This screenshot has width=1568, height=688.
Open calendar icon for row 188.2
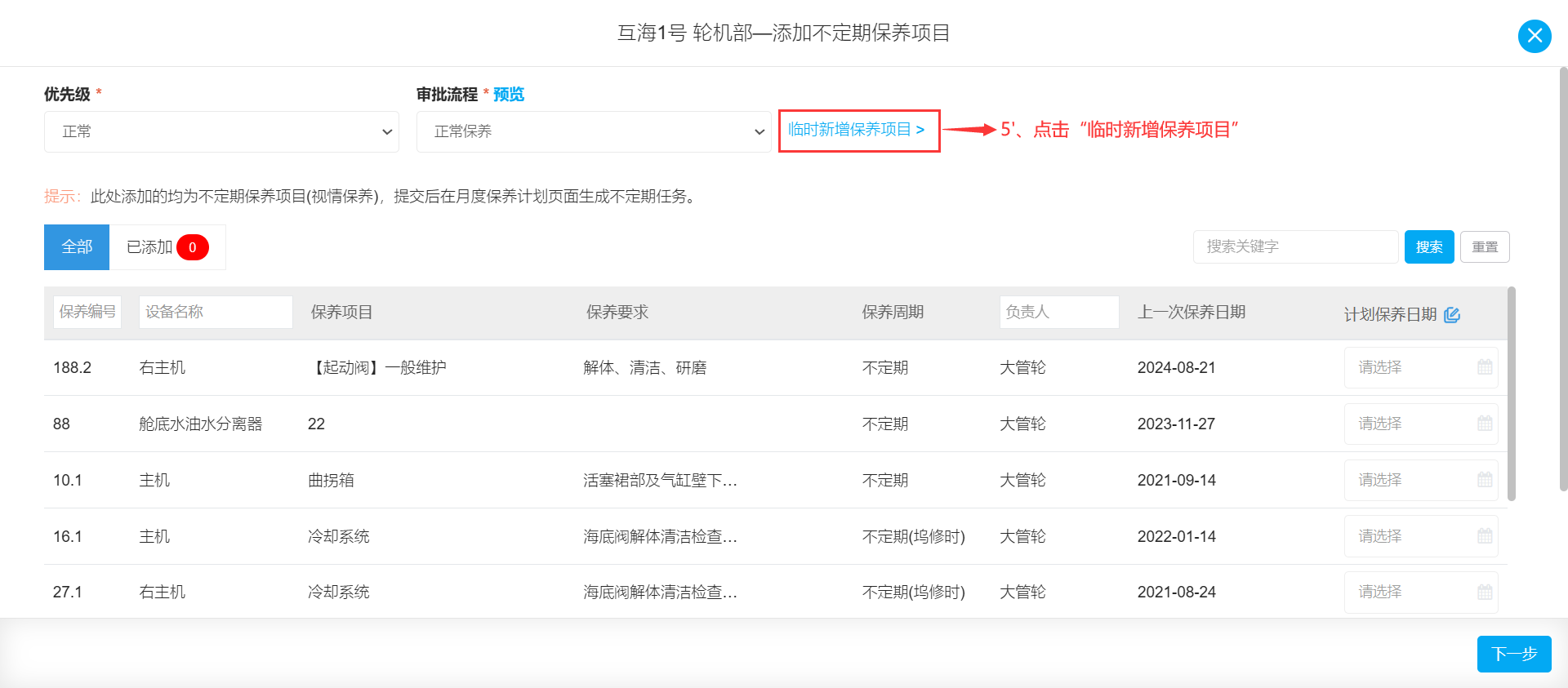pyautogui.click(x=1485, y=367)
